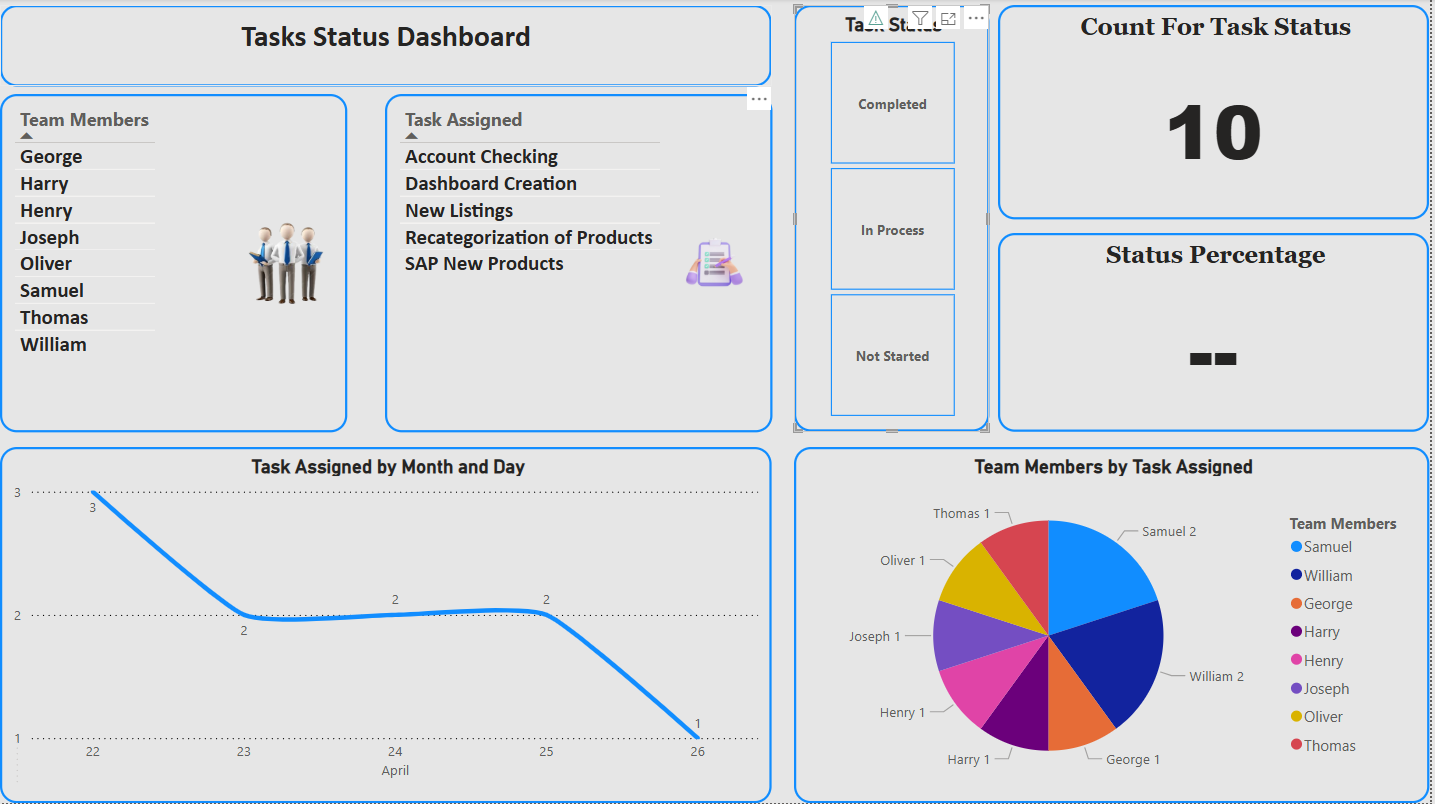Viewport: 1435px width, 804px height.
Task: Select Dashboard Creation in Task Assigned list
Action: click(x=490, y=183)
